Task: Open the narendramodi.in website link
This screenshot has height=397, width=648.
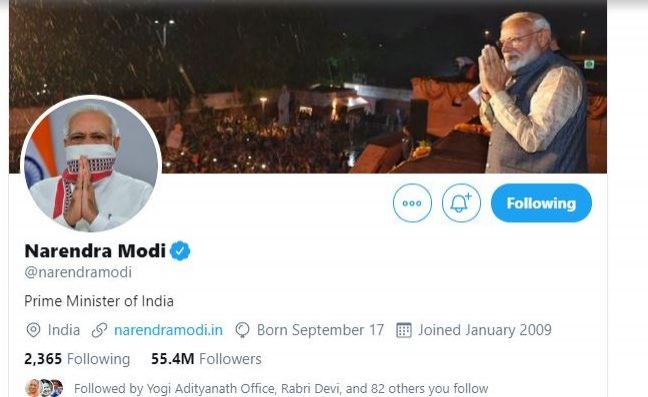Action: 168,330
